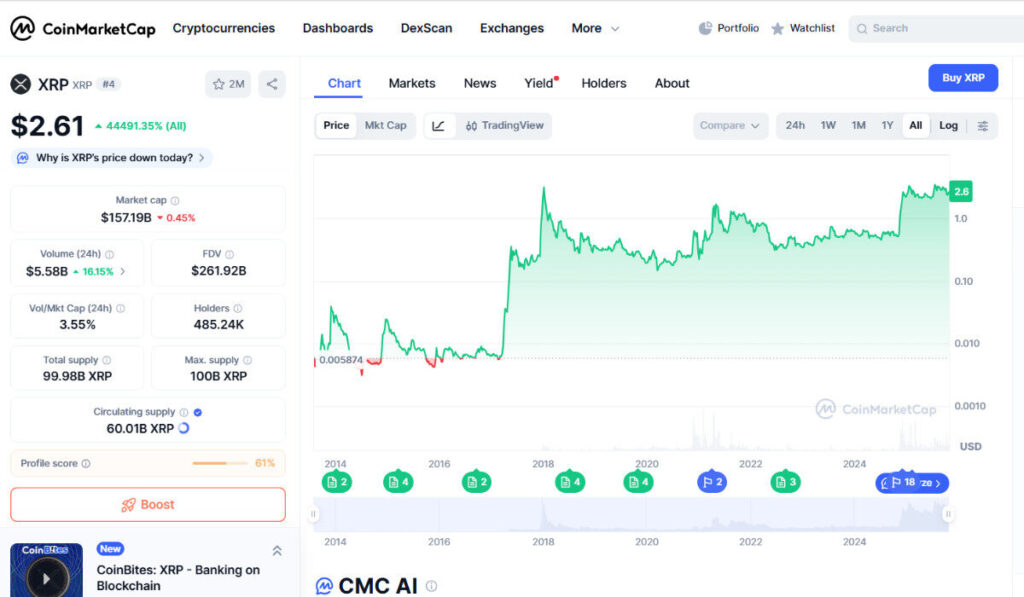Open the Holders tab
The width and height of the screenshot is (1024, 597).
tap(604, 83)
